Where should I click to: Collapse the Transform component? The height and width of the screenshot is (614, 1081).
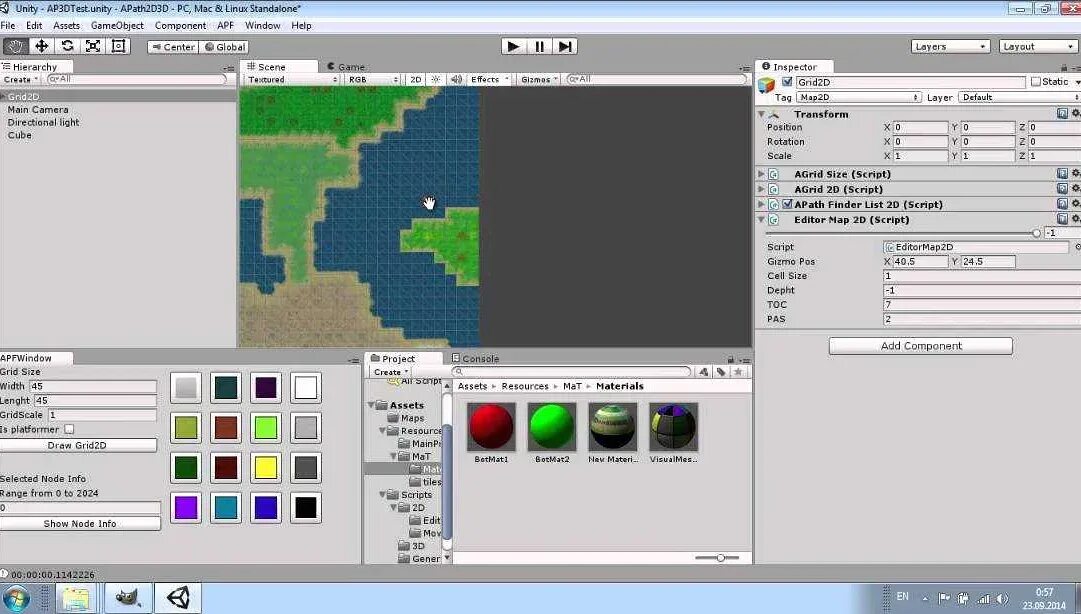click(761, 114)
